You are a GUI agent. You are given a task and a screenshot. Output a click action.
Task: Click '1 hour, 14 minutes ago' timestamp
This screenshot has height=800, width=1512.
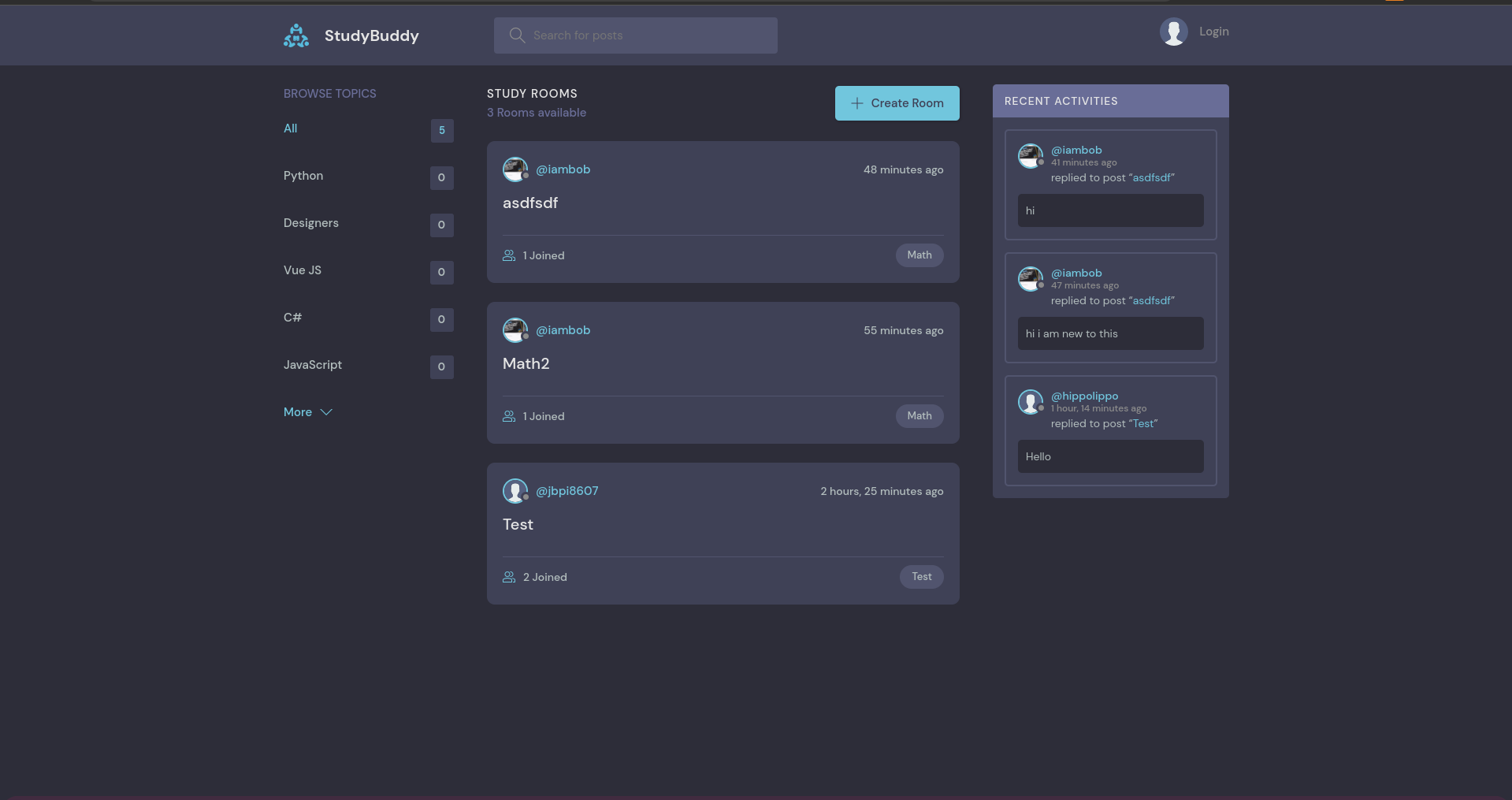[x=1098, y=408]
